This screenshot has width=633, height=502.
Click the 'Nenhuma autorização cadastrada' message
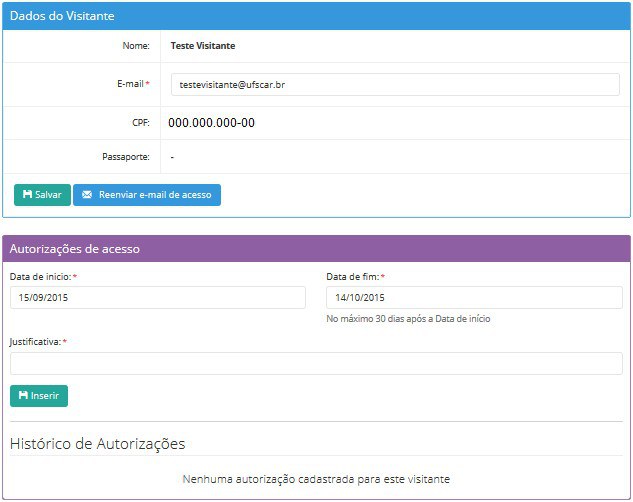click(x=316, y=479)
